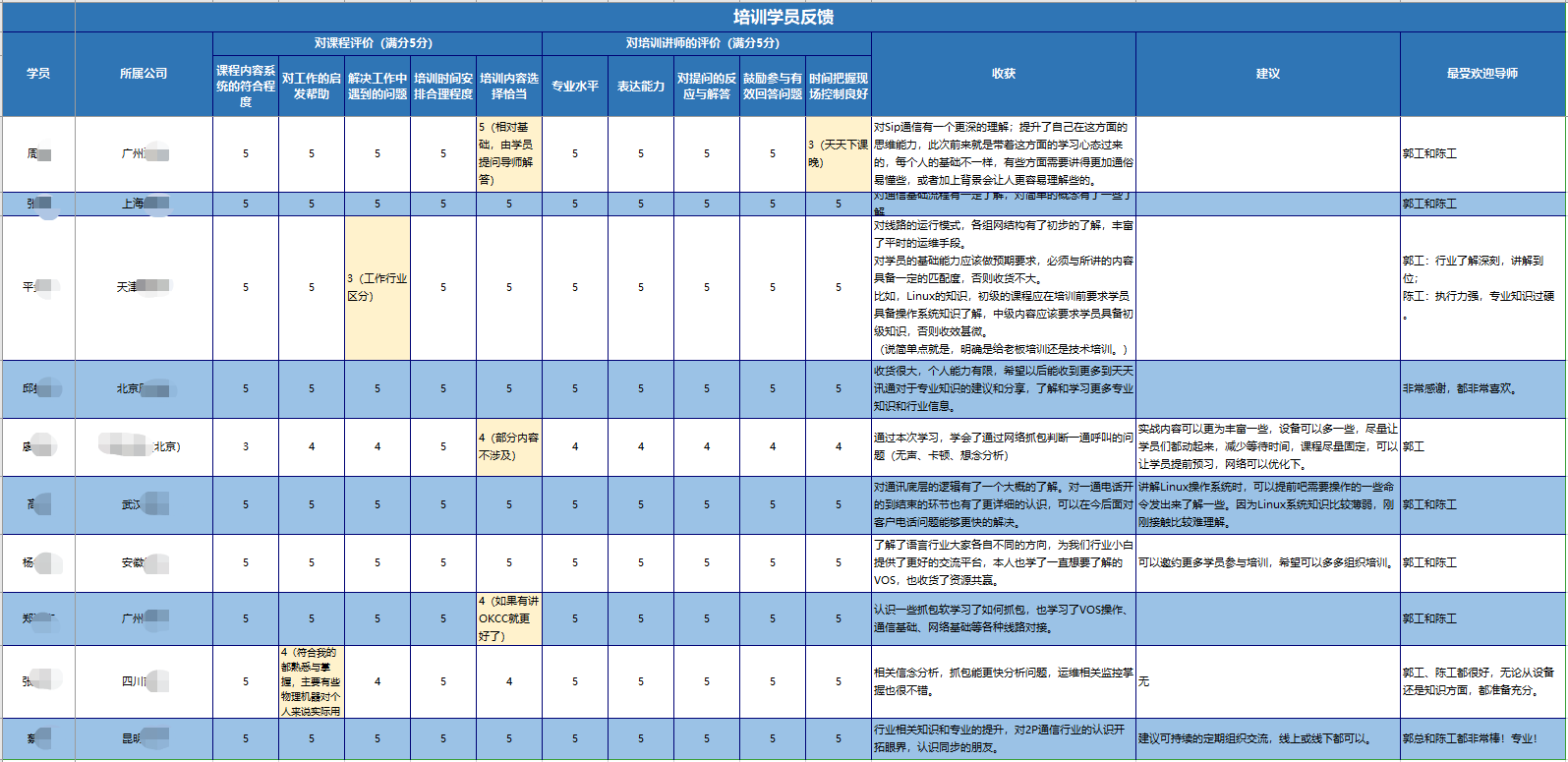Click the 培训时间安排合理程度 column header
This screenshot has height=762, width=1568.
click(443, 87)
